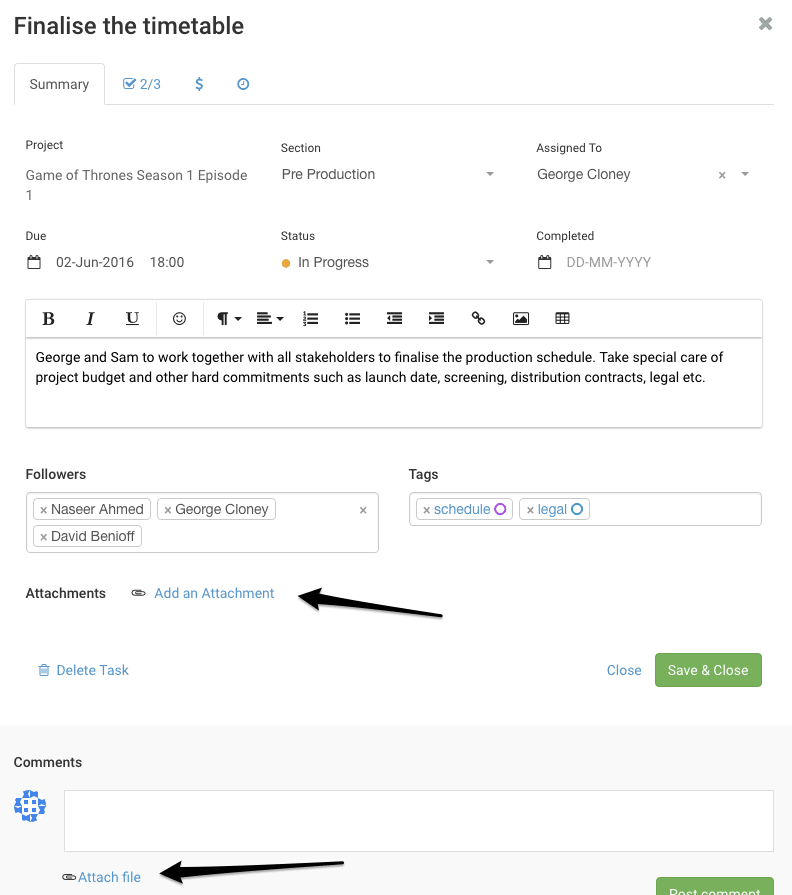Open the paragraph format dropdown

227,318
